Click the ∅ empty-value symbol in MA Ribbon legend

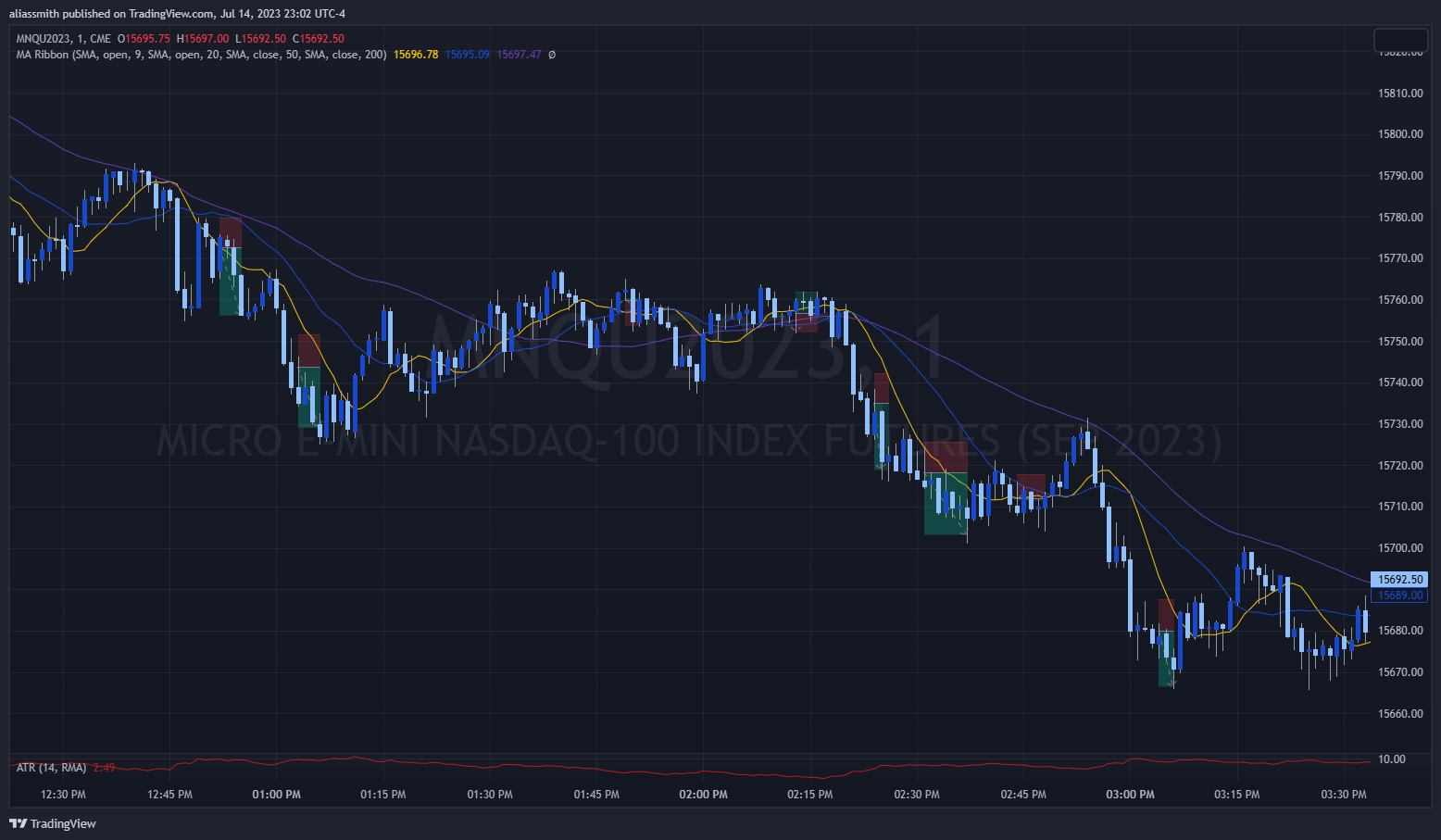pos(552,55)
